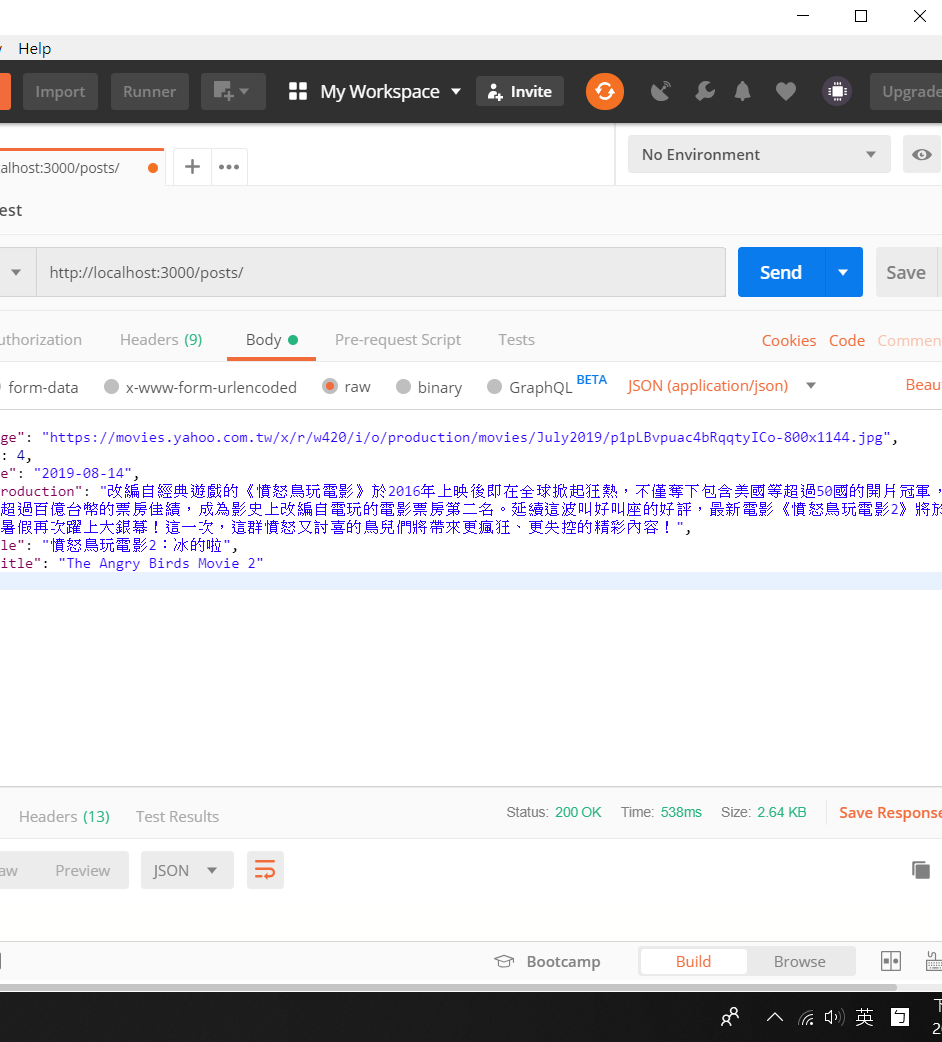Open Windows People icon in taskbar

tap(730, 1017)
